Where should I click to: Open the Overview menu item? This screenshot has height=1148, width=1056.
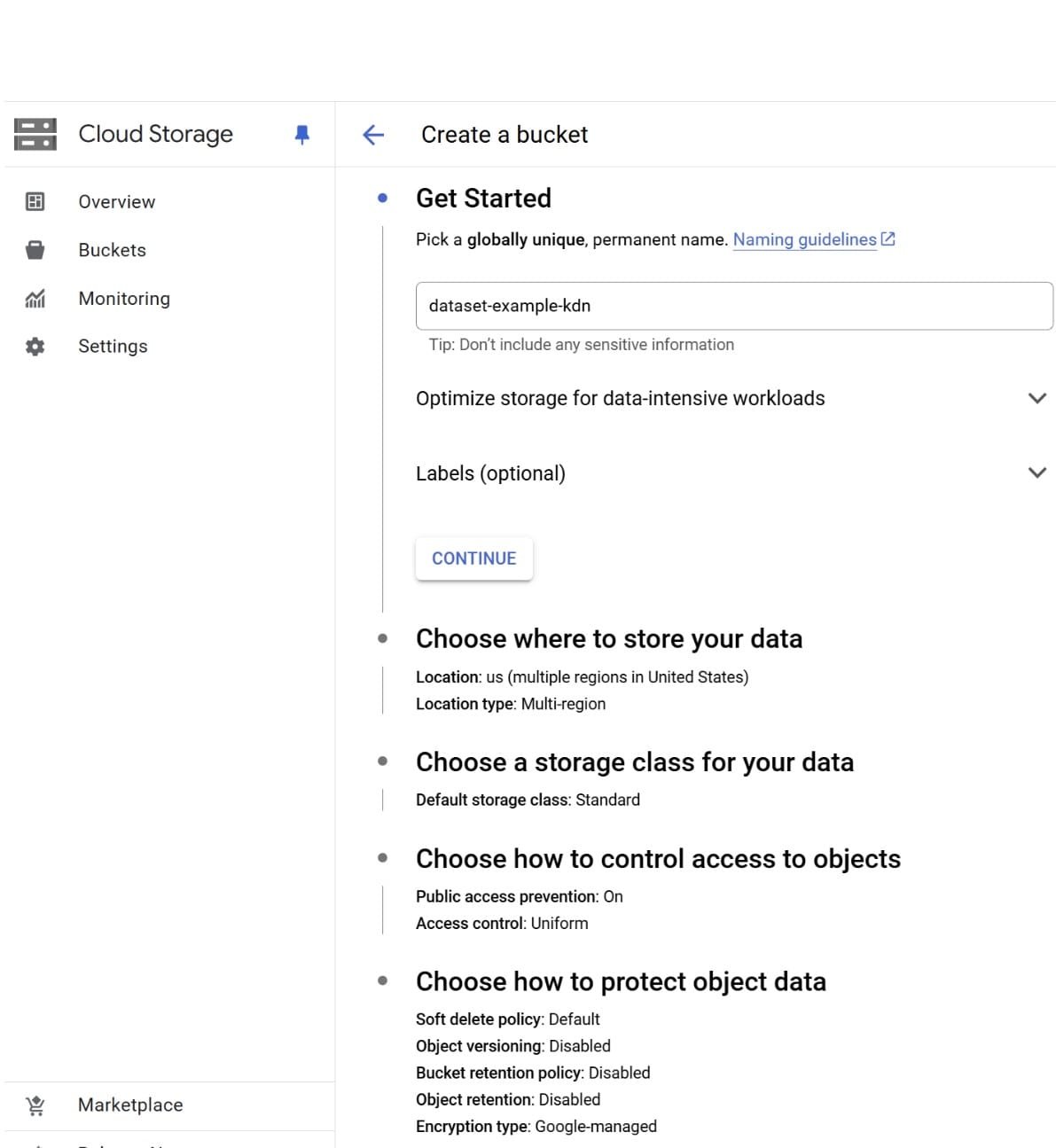point(116,202)
